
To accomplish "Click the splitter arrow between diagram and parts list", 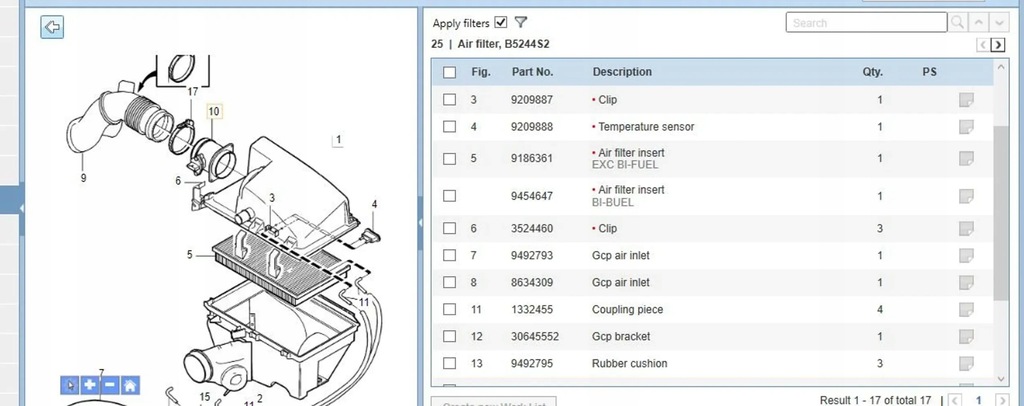I will coord(421,223).
